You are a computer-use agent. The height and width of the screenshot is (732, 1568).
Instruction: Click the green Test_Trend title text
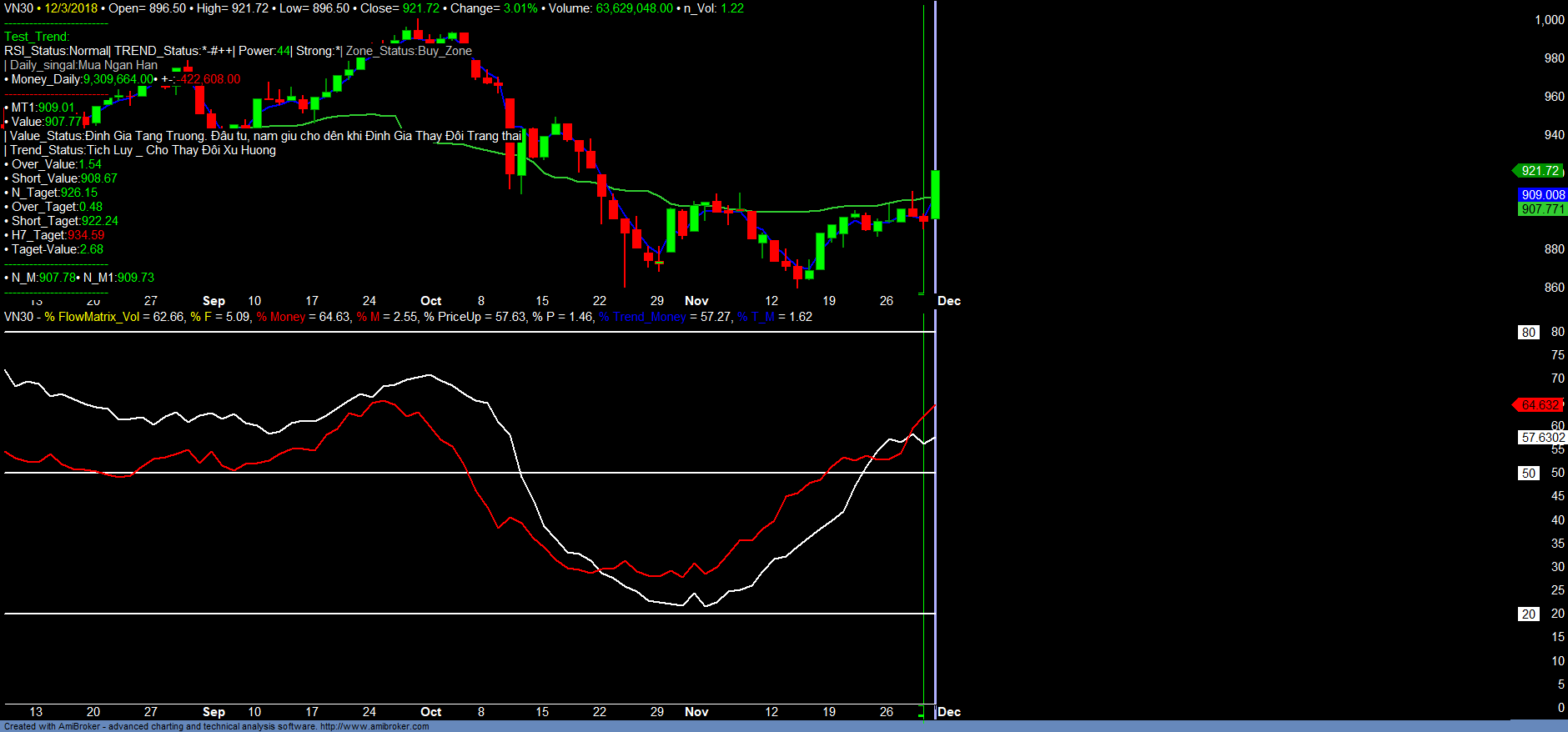click(37, 37)
